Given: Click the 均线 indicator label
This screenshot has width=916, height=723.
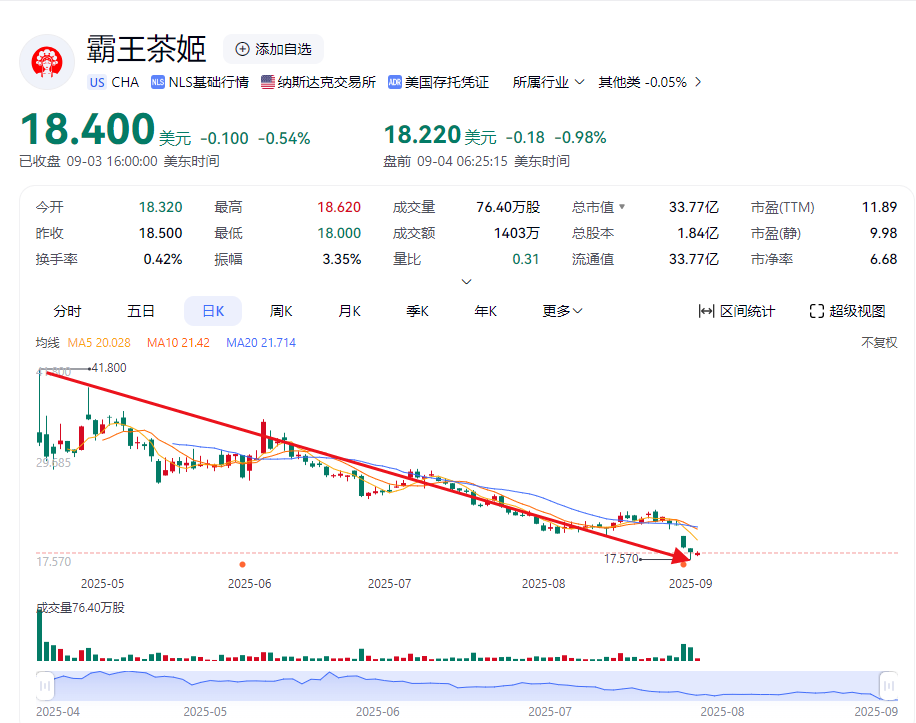Looking at the screenshot, I should (47, 343).
